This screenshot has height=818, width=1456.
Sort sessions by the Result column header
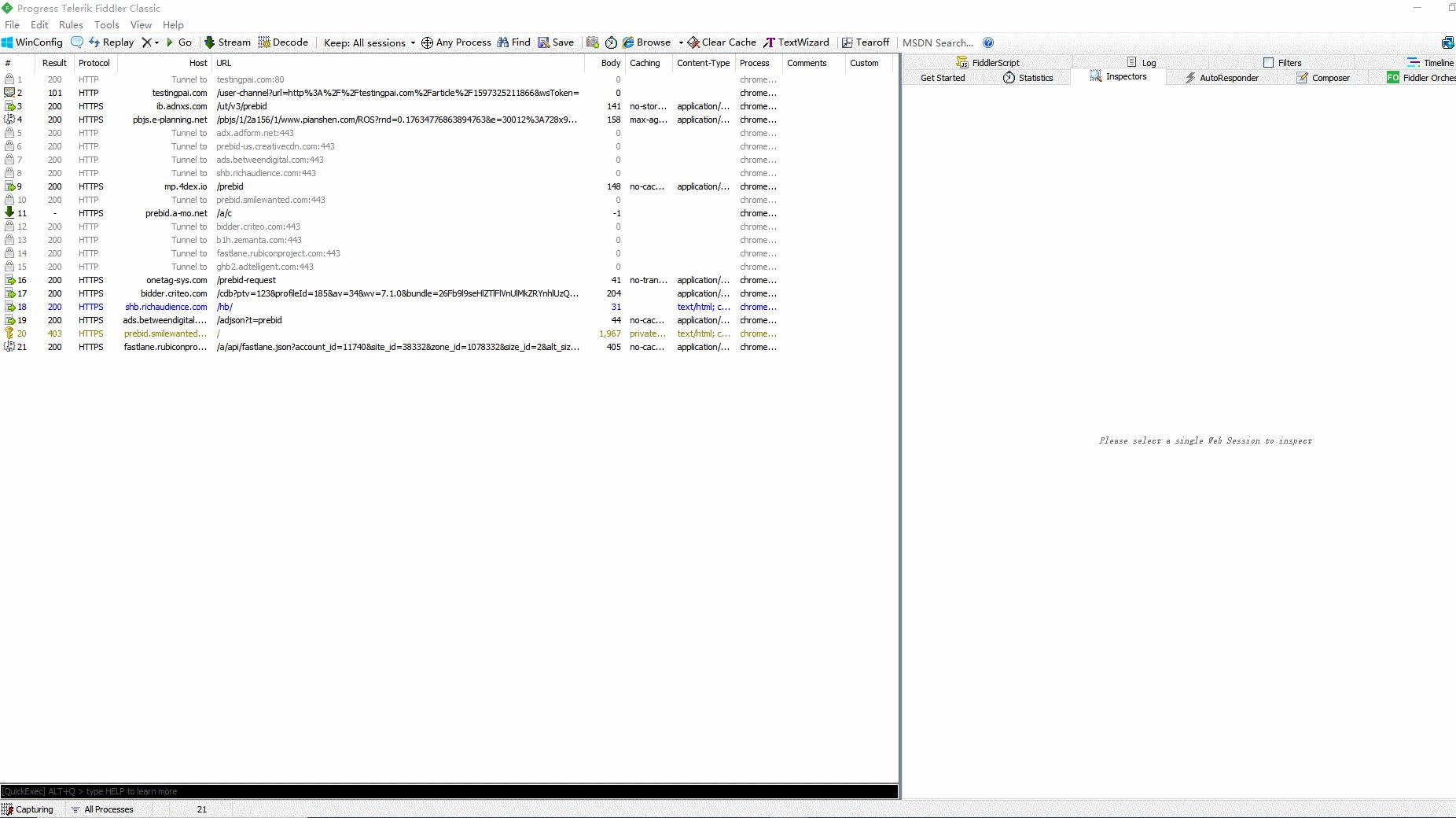coord(54,63)
